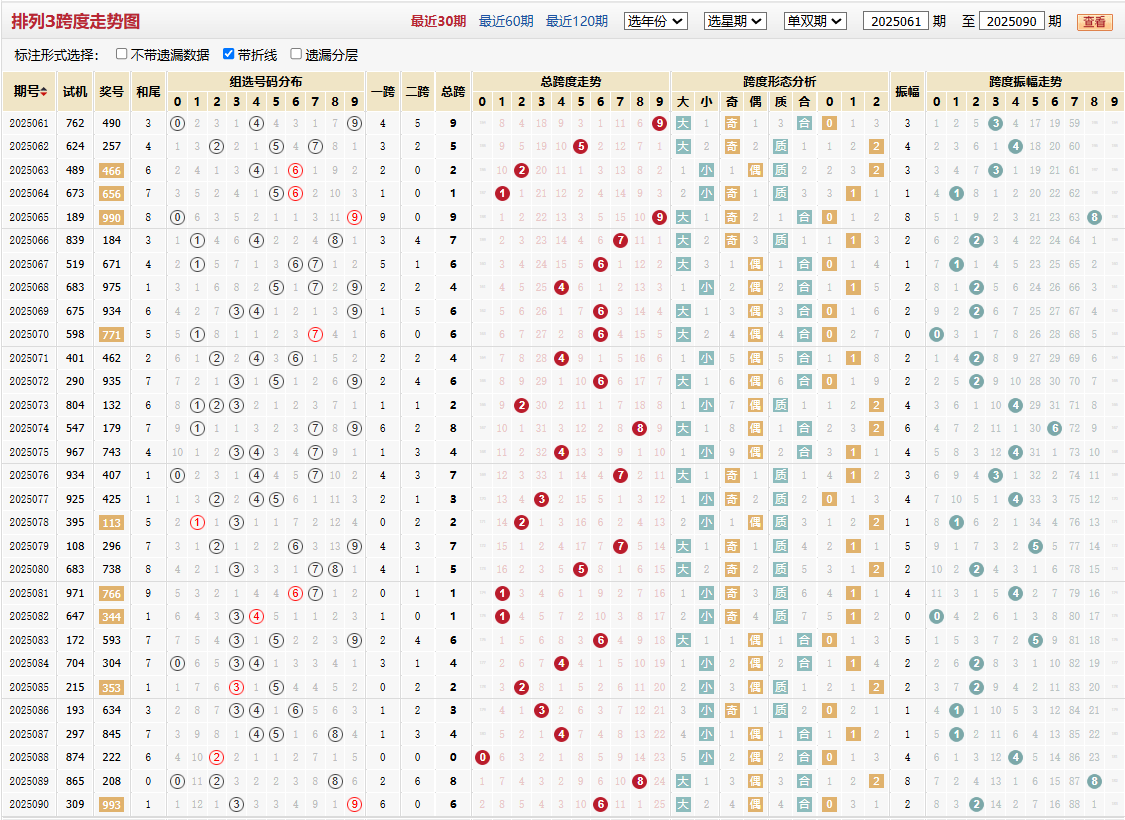1125x820 pixels.
Task: Focus the start period field 2025061
Action: [895, 22]
